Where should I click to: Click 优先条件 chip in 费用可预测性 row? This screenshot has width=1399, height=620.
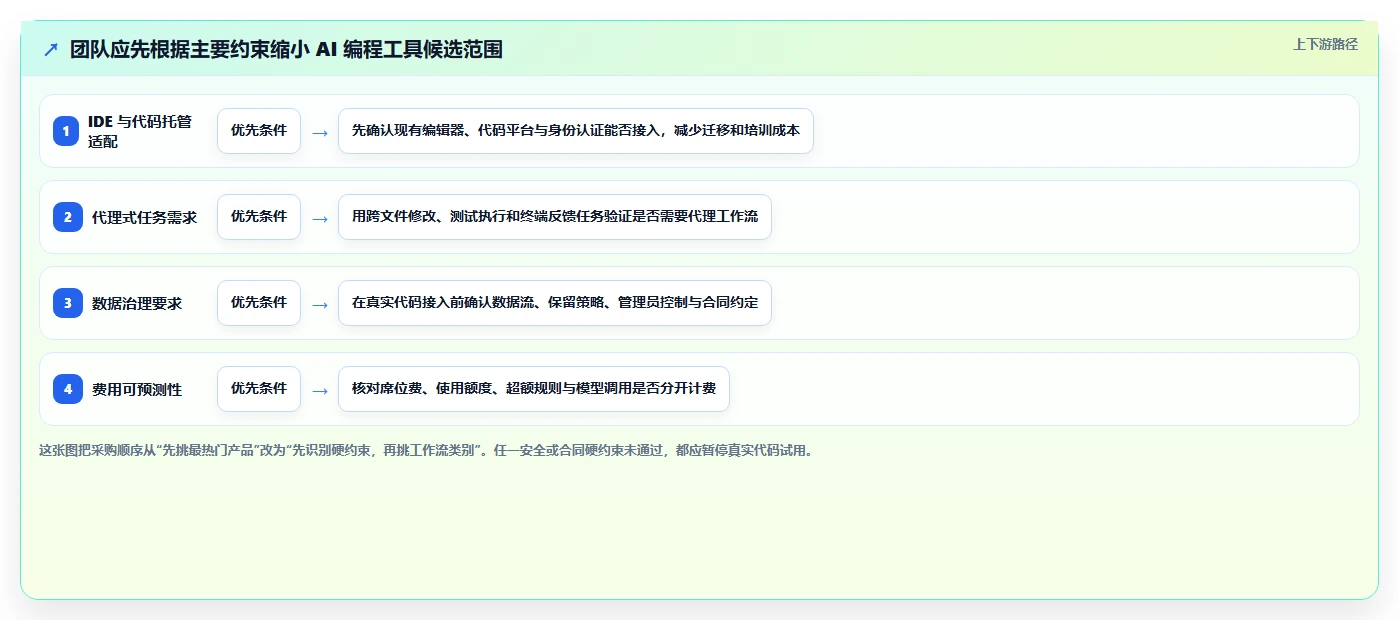coord(259,389)
